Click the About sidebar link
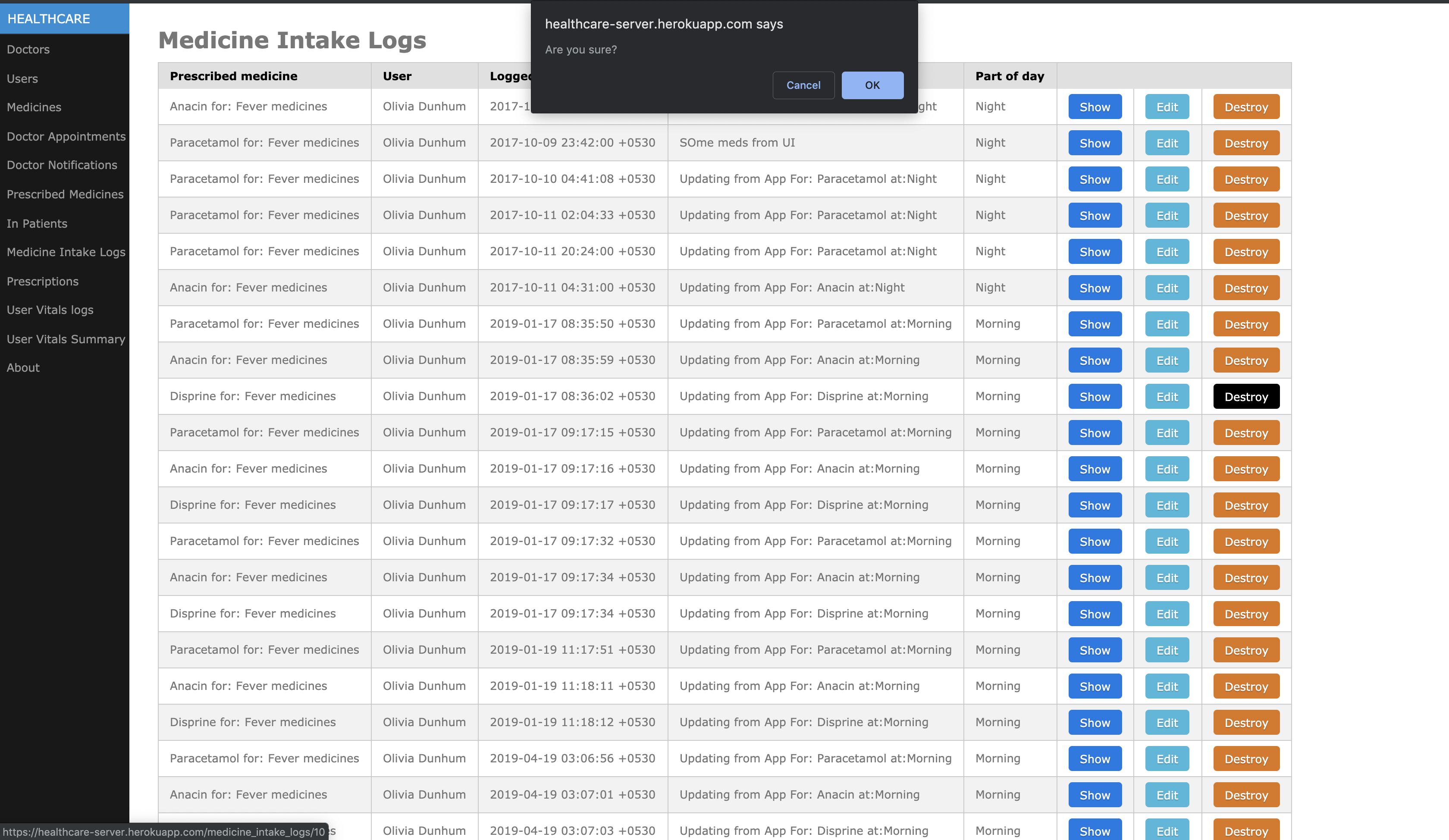Screen dimensions: 1449x840 coord(23,368)
